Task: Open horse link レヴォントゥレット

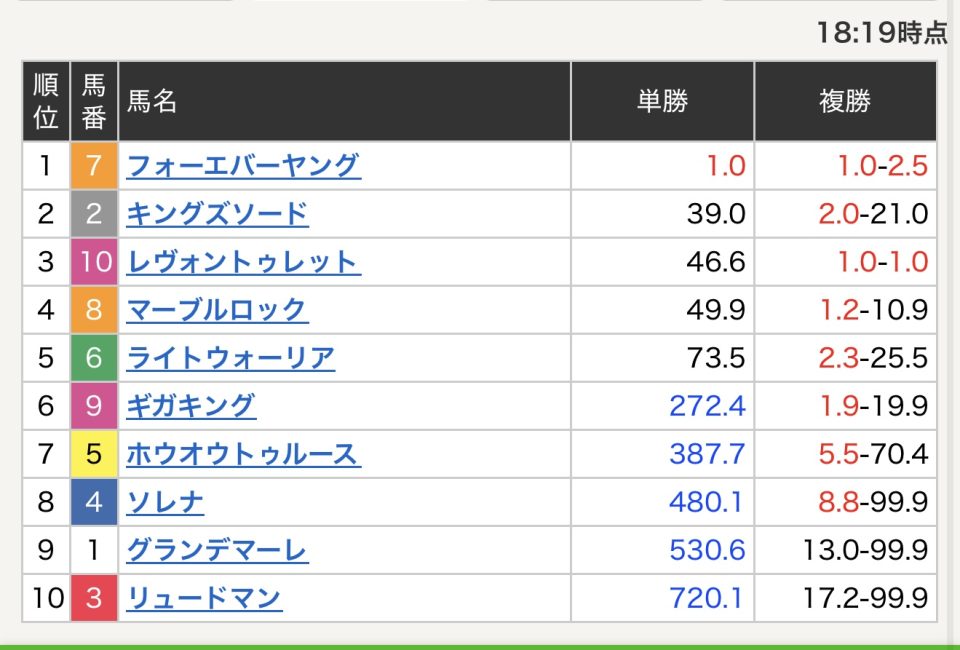Action: (x=243, y=262)
